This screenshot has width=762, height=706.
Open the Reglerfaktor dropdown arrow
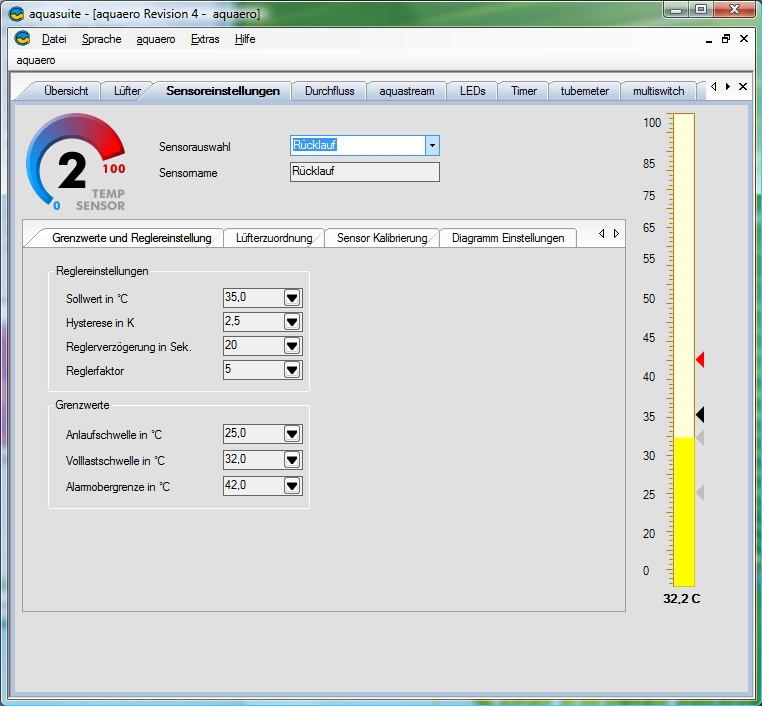(292, 370)
